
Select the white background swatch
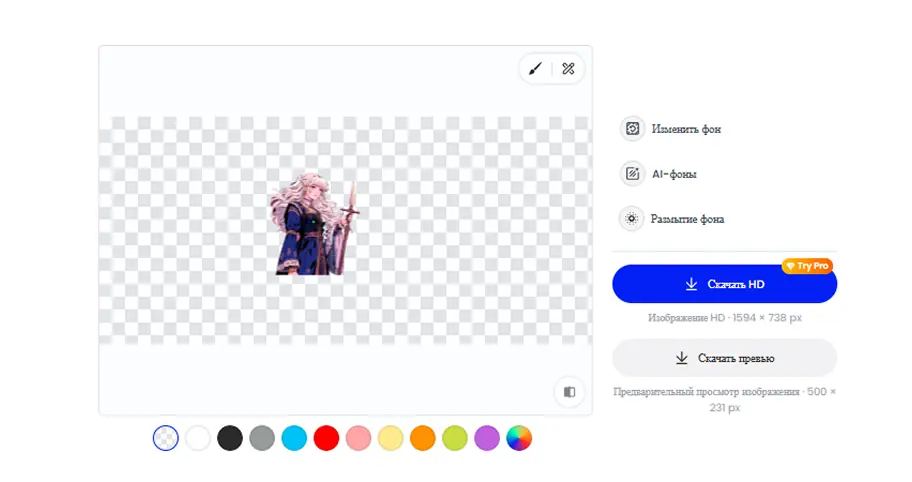[x=198, y=438]
